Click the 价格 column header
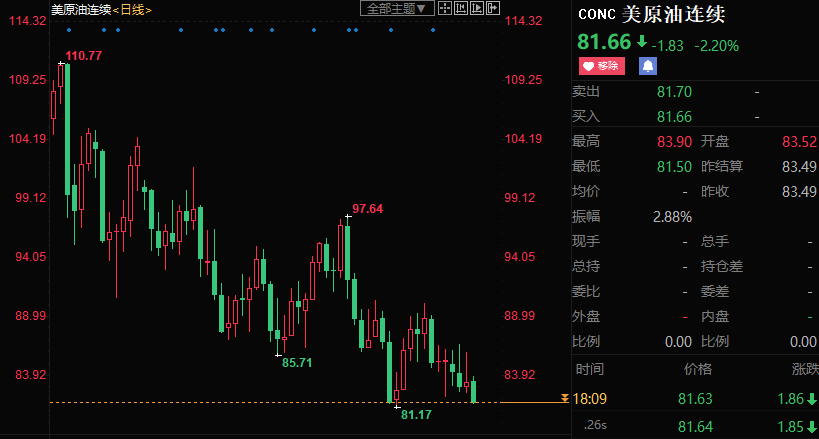This screenshot has height=439, width=819. click(696, 369)
